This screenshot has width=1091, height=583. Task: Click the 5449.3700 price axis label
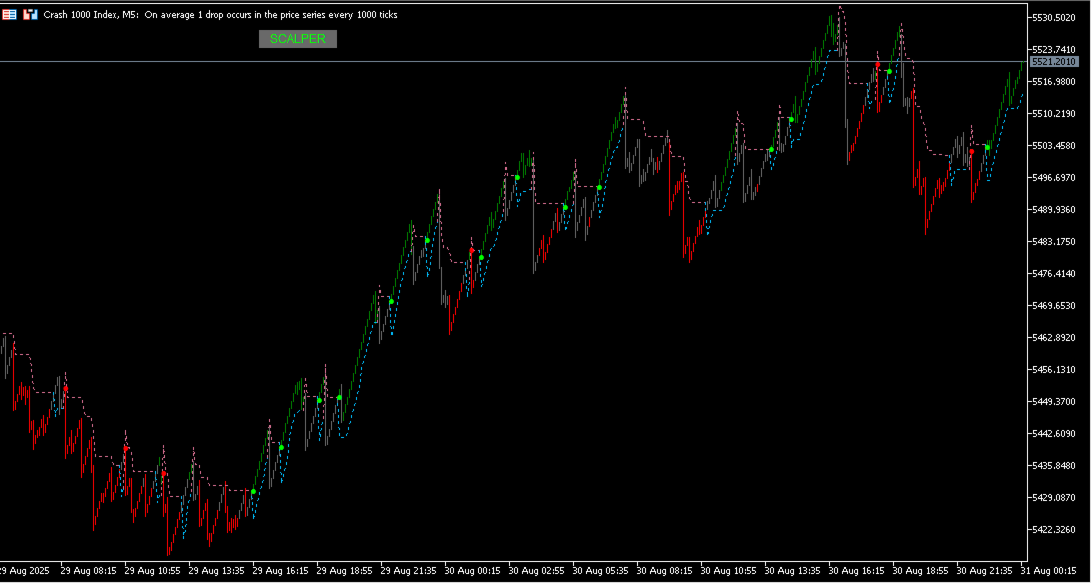(x=1053, y=401)
